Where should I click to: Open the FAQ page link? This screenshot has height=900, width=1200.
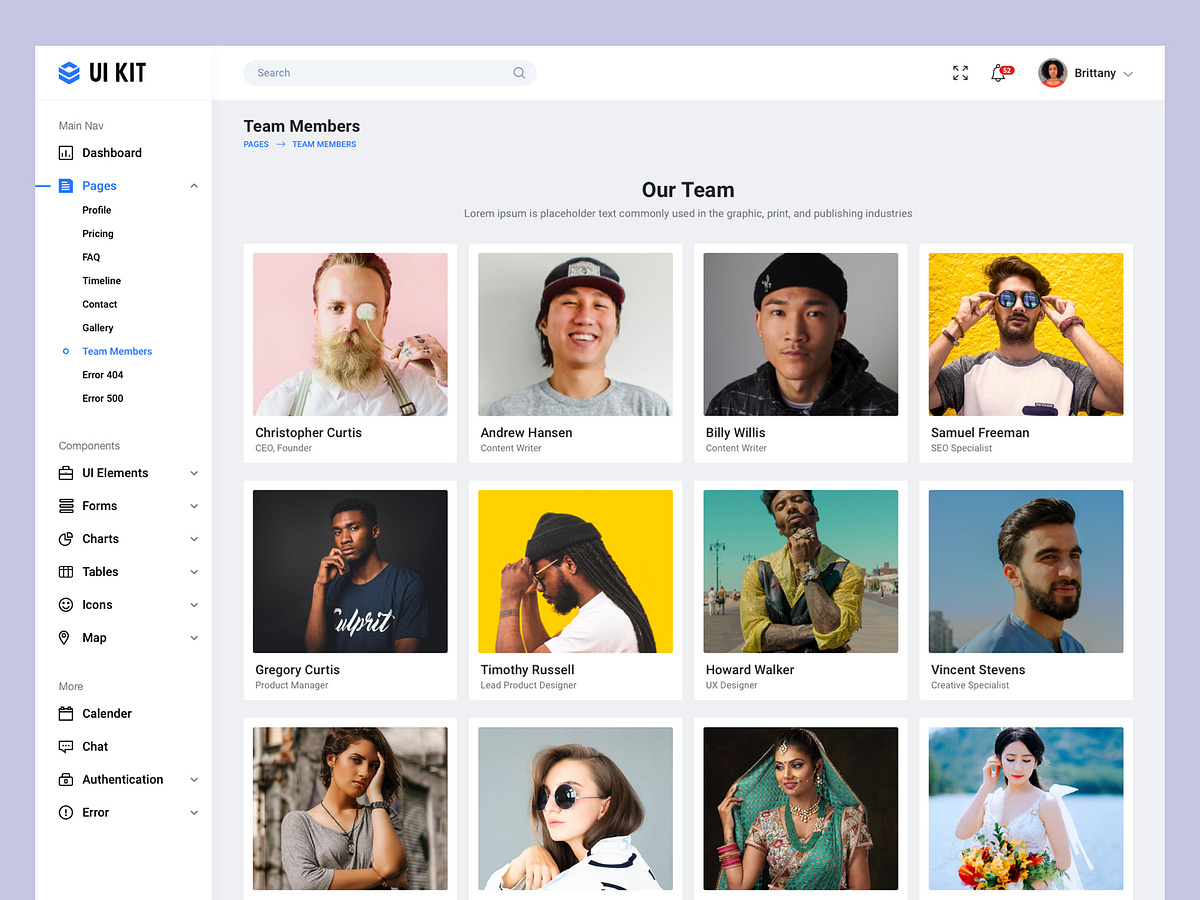(91, 256)
